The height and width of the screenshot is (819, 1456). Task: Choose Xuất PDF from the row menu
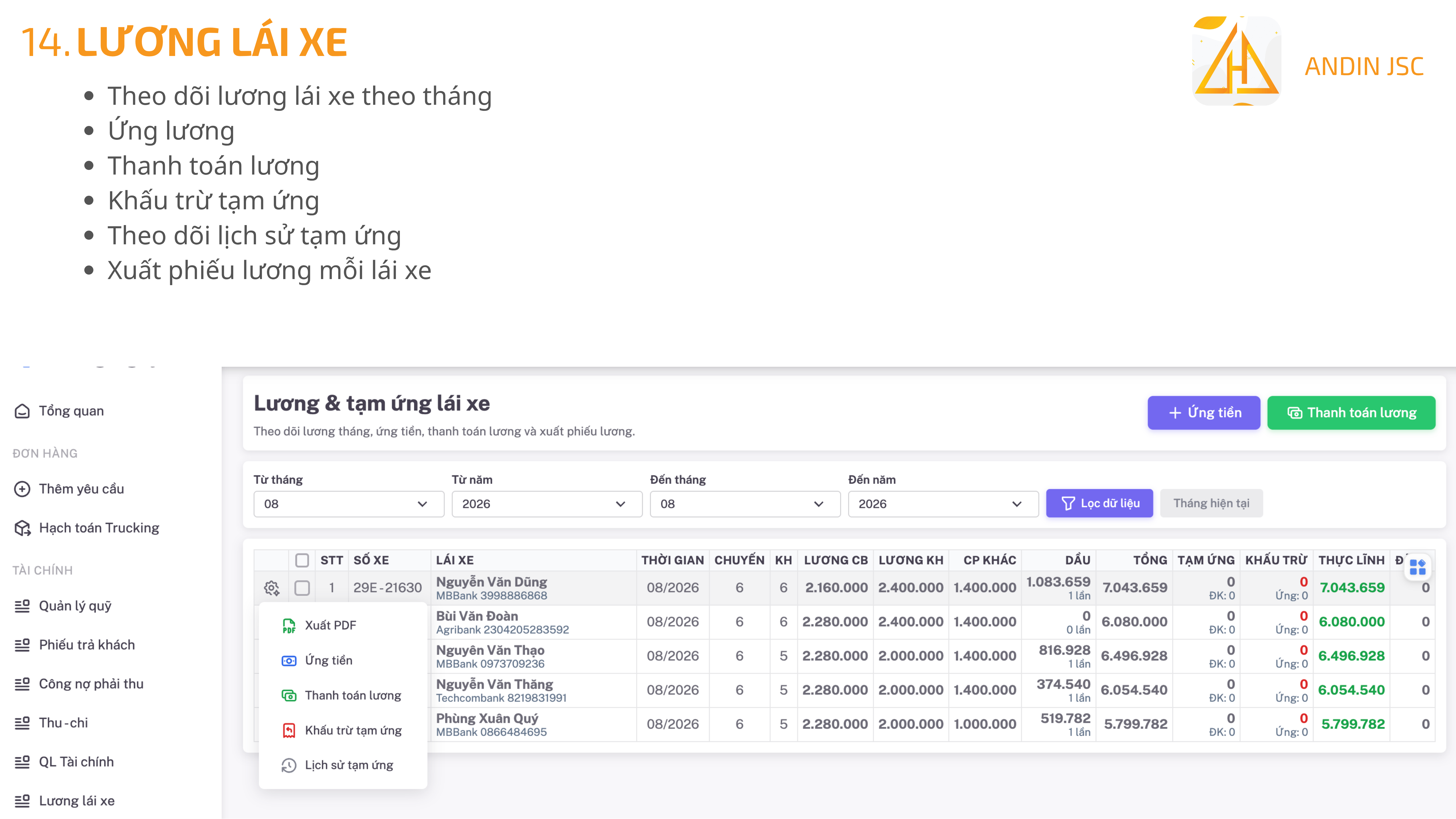[342, 625]
